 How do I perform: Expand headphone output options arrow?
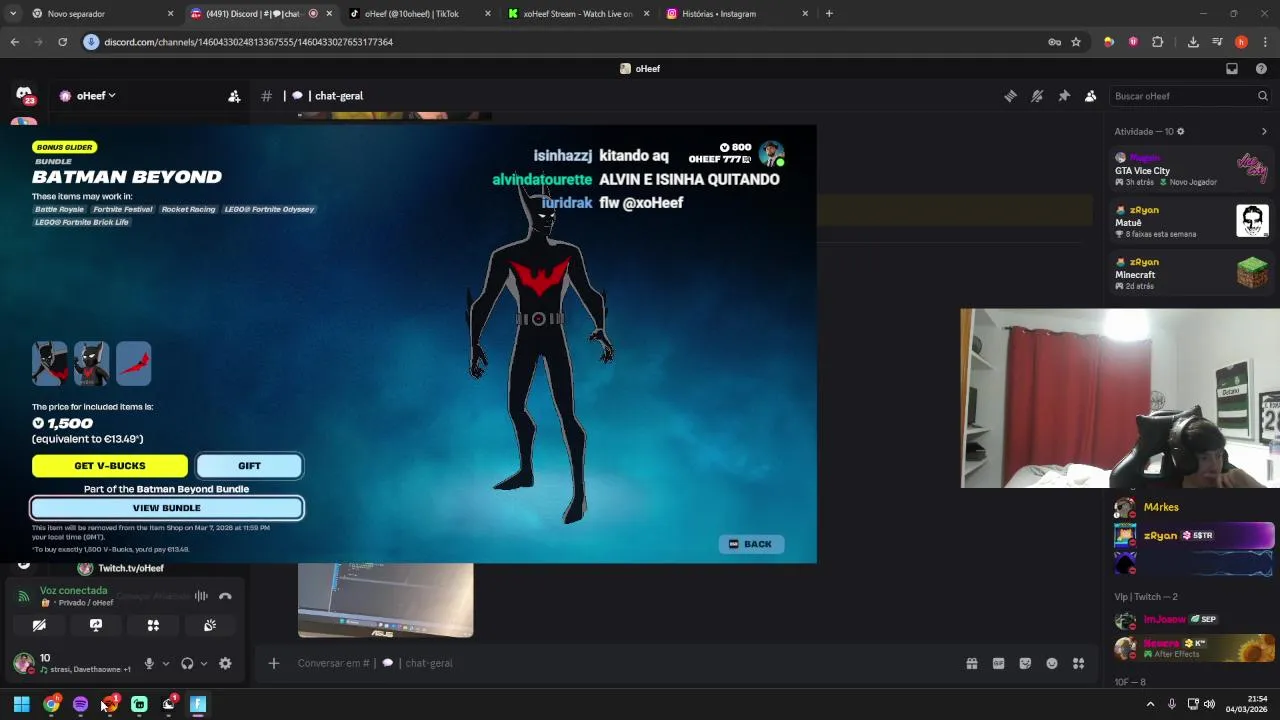tap(204, 663)
